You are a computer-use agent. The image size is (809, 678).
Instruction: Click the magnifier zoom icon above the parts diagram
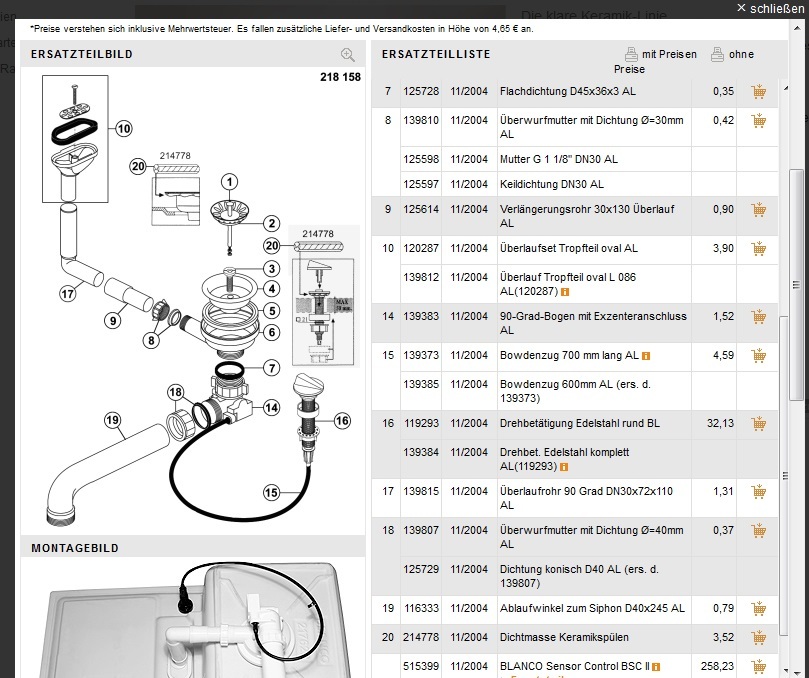(347, 55)
